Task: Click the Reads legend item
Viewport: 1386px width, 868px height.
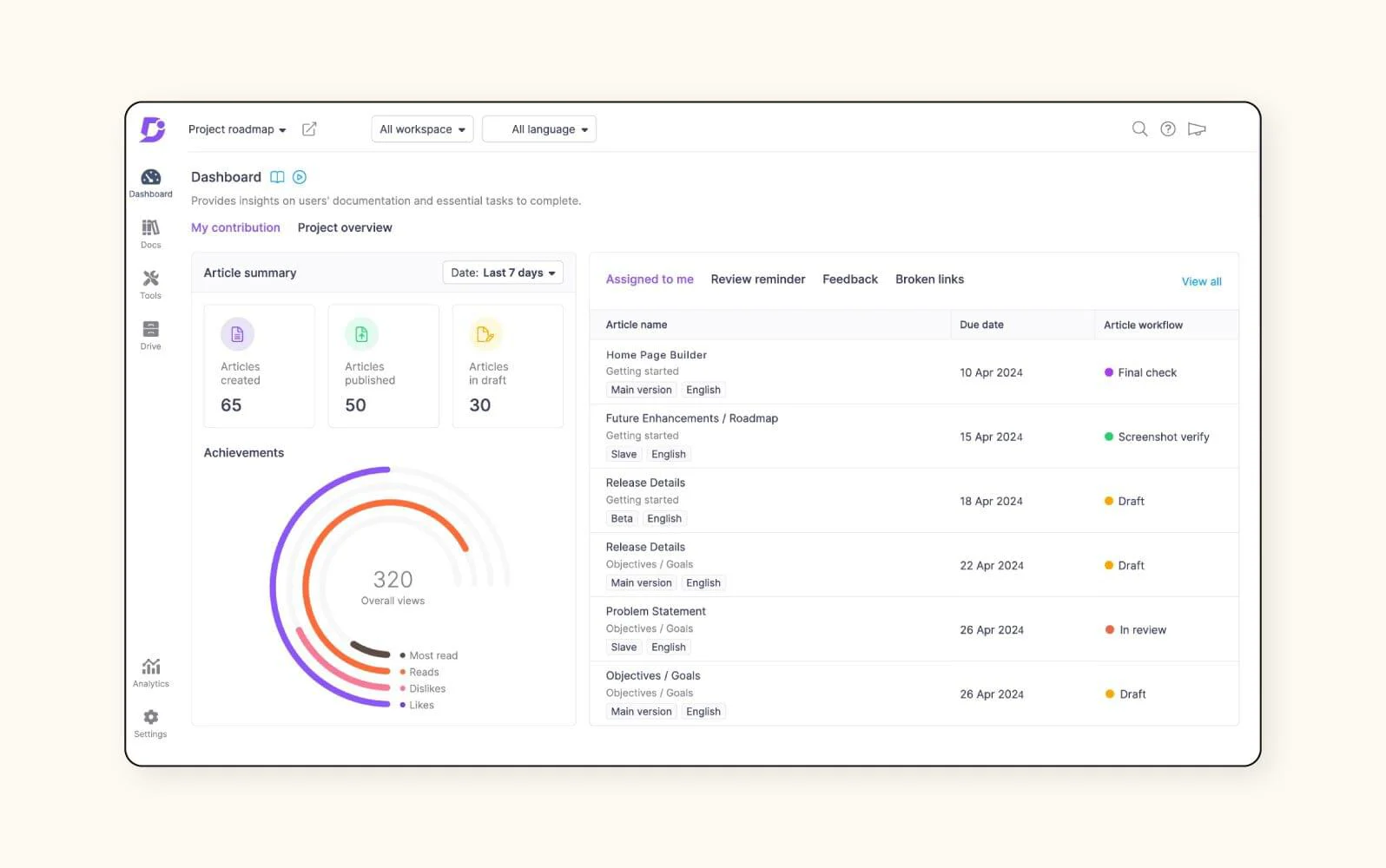Action: click(419, 672)
